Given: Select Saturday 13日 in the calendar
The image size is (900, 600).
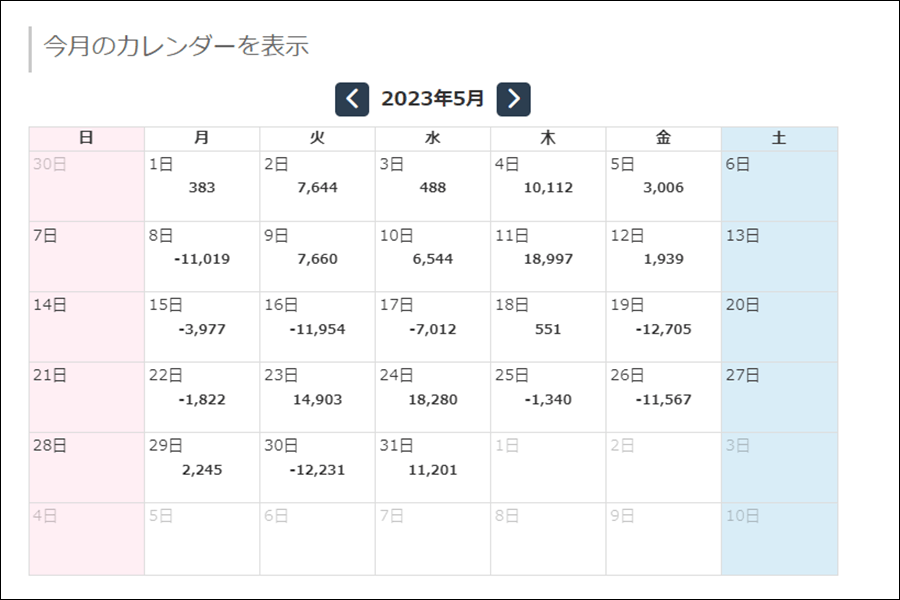Looking at the screenshot, I should (779, 257).
